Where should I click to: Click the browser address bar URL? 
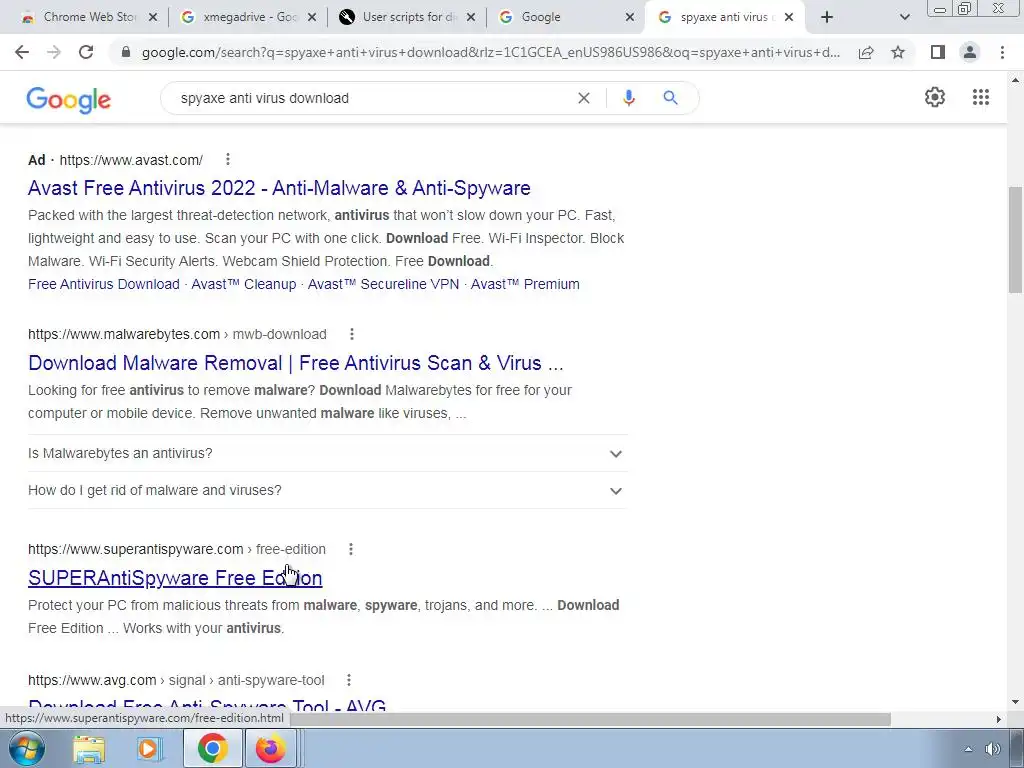[491, 52]
